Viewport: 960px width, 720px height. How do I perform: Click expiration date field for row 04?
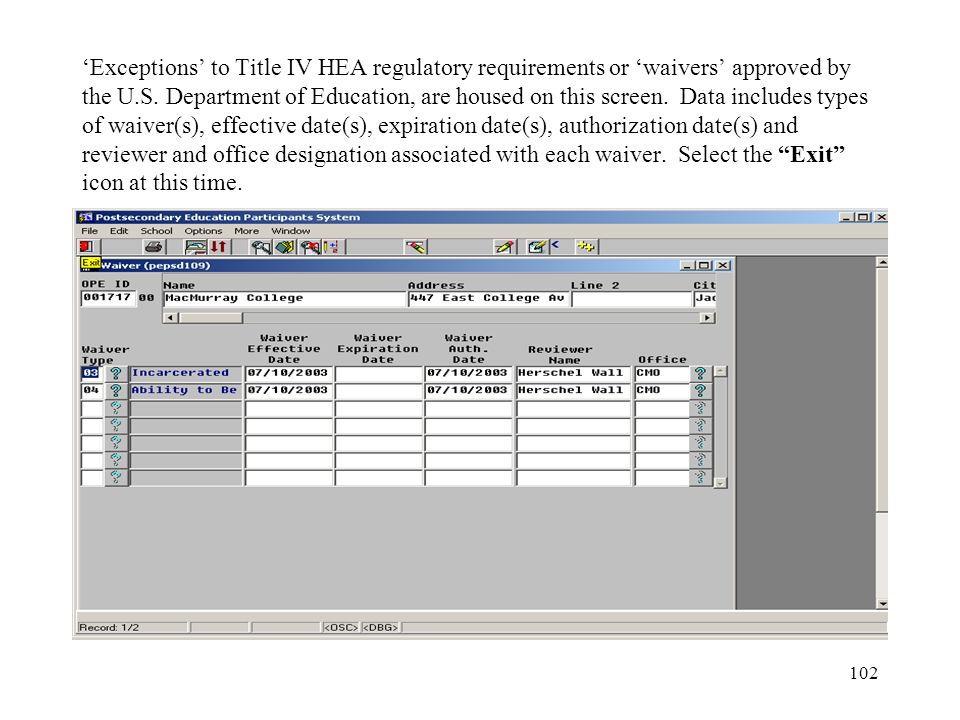(x=378, y=390)
